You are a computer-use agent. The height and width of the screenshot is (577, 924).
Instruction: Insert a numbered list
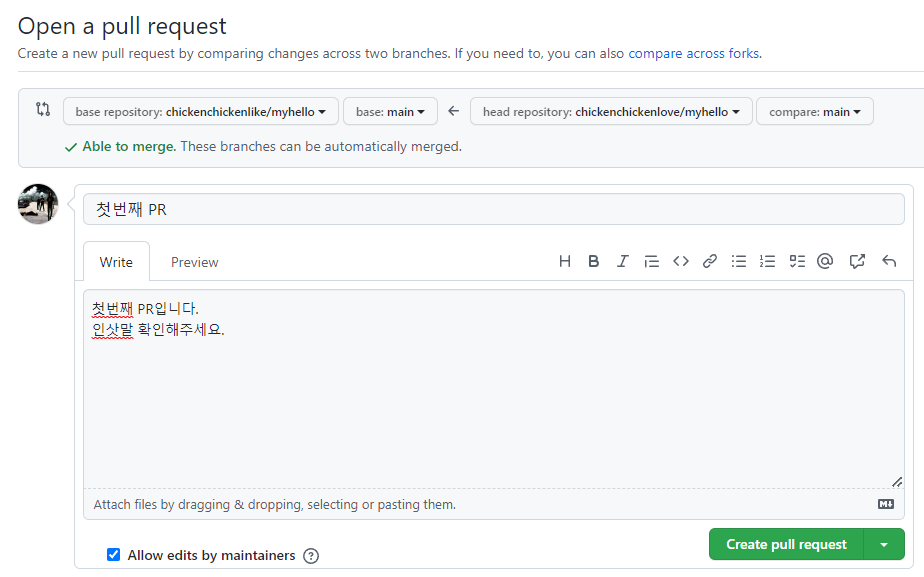tap(767, 261)
